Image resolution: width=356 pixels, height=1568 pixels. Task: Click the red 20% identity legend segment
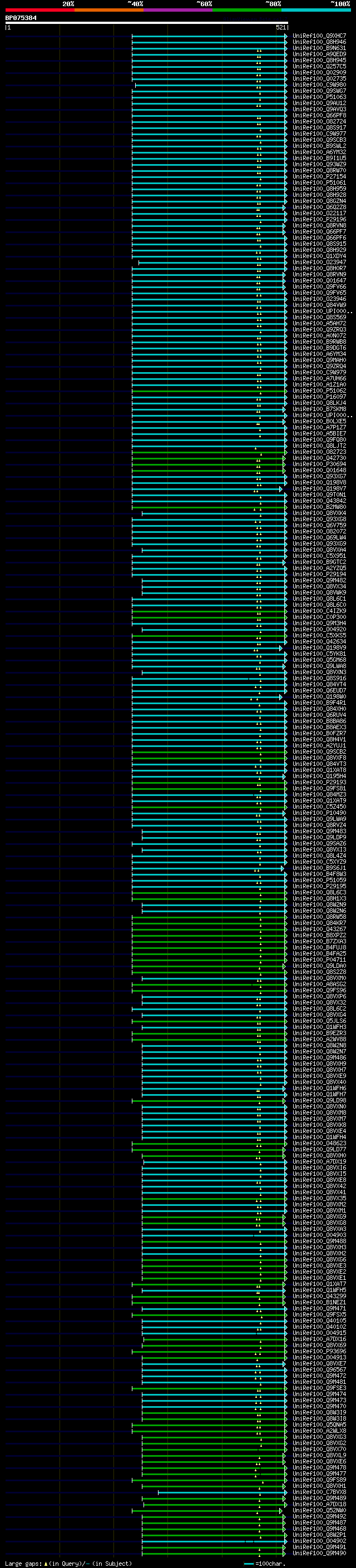tap(39, 10)
